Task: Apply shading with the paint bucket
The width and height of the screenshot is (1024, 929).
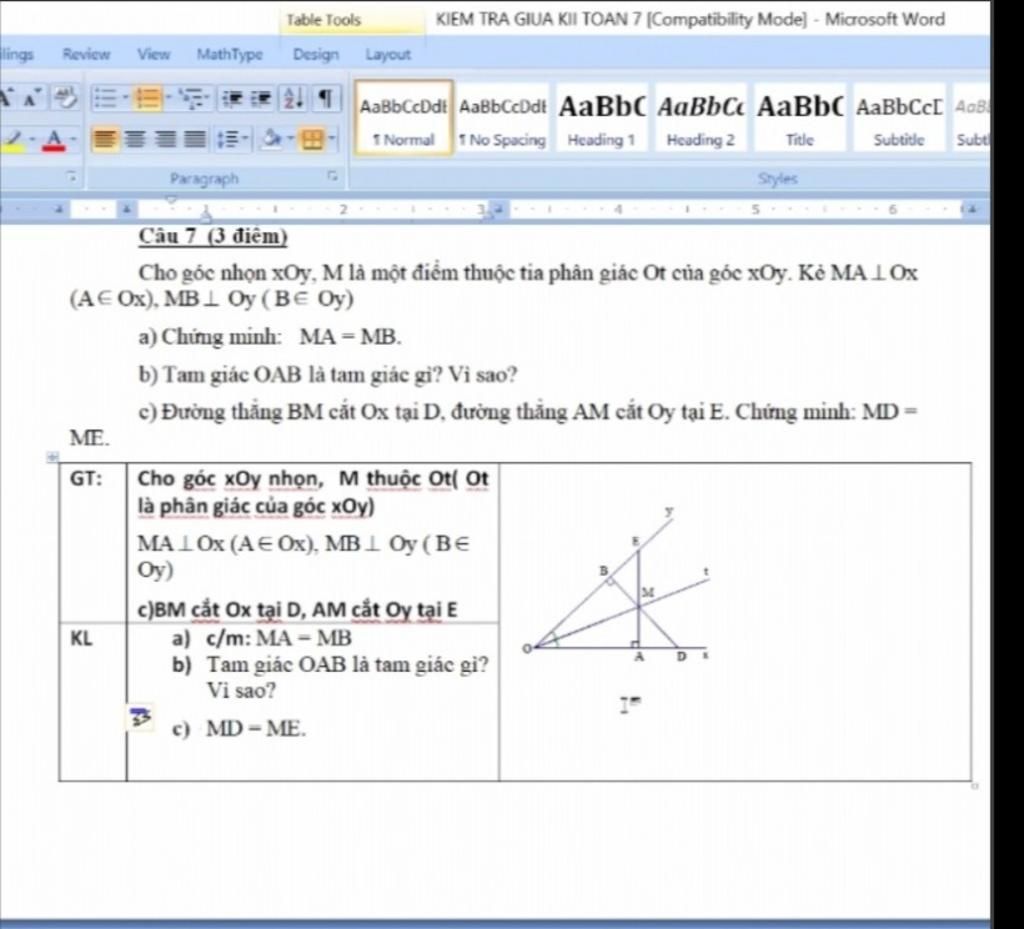Action: pyautogui.click(x=270, y=139)
